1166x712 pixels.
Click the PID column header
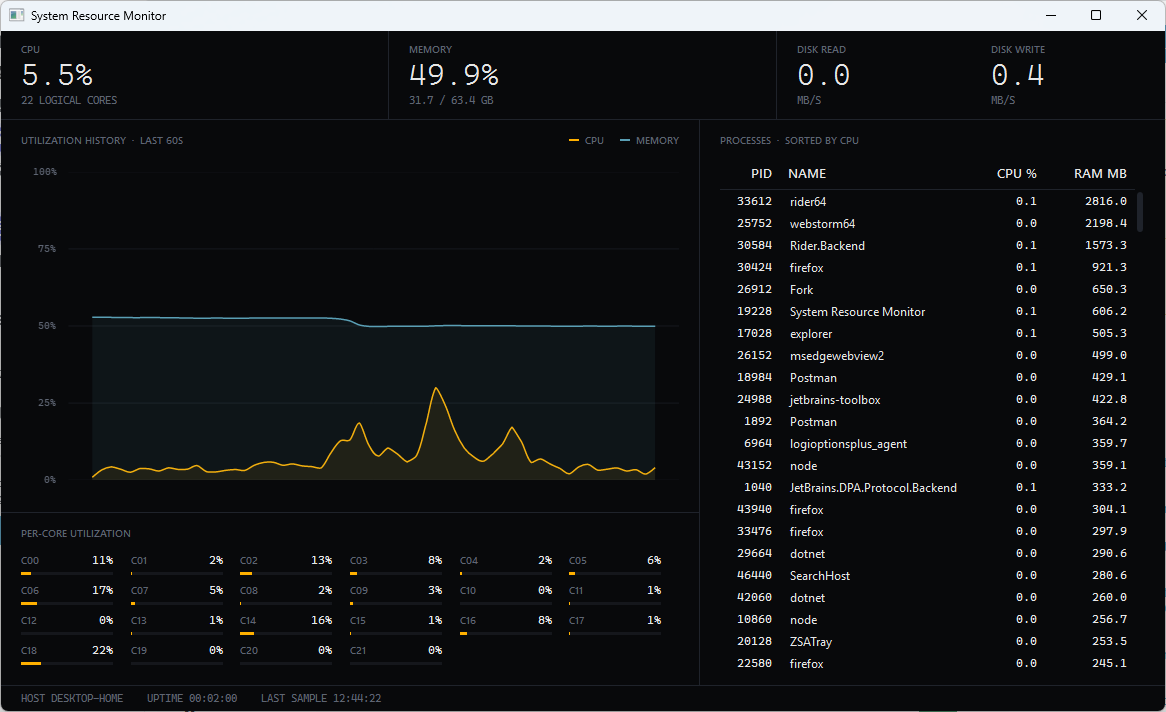[761, 173]
